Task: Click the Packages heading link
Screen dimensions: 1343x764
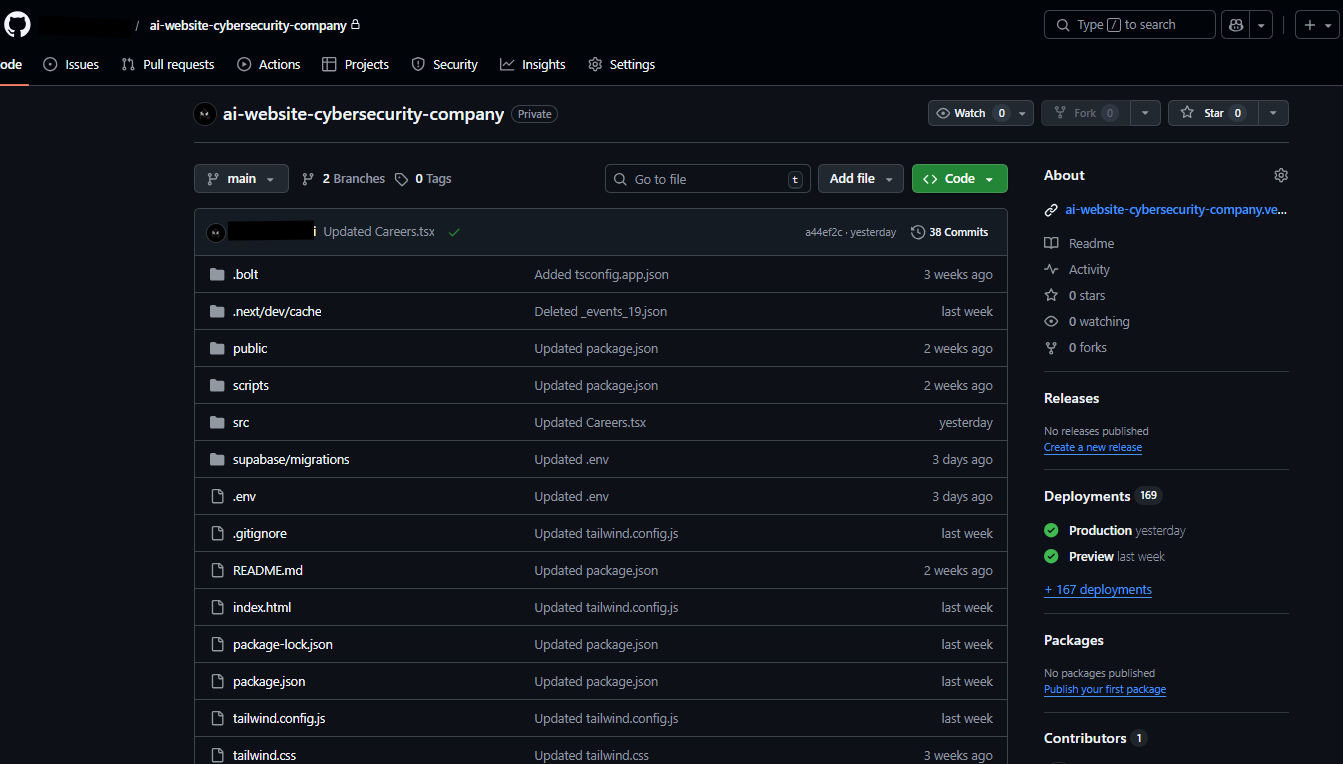Action: click(1073, 640)
